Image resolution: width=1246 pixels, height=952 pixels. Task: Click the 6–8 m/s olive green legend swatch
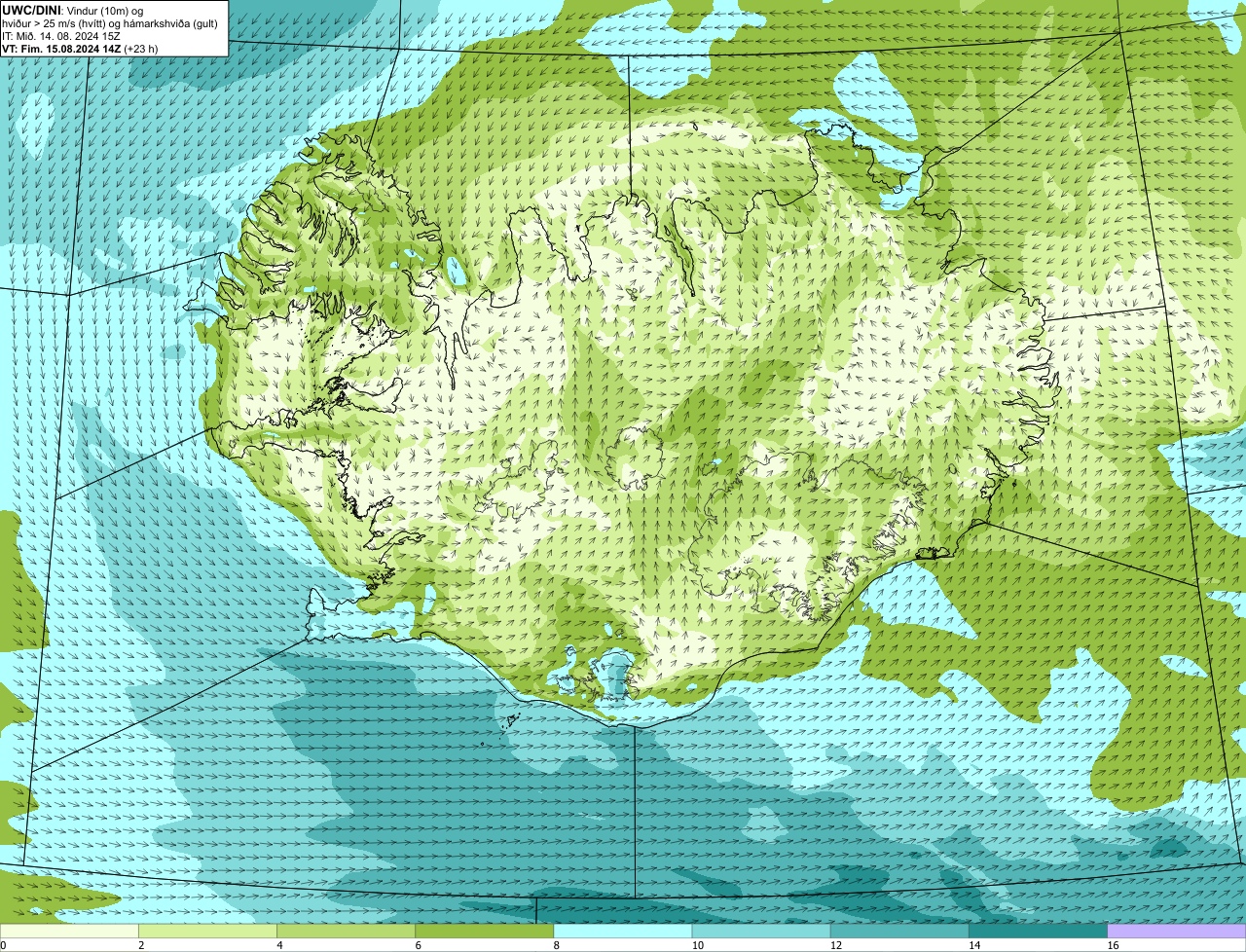[x=485, y=931]
